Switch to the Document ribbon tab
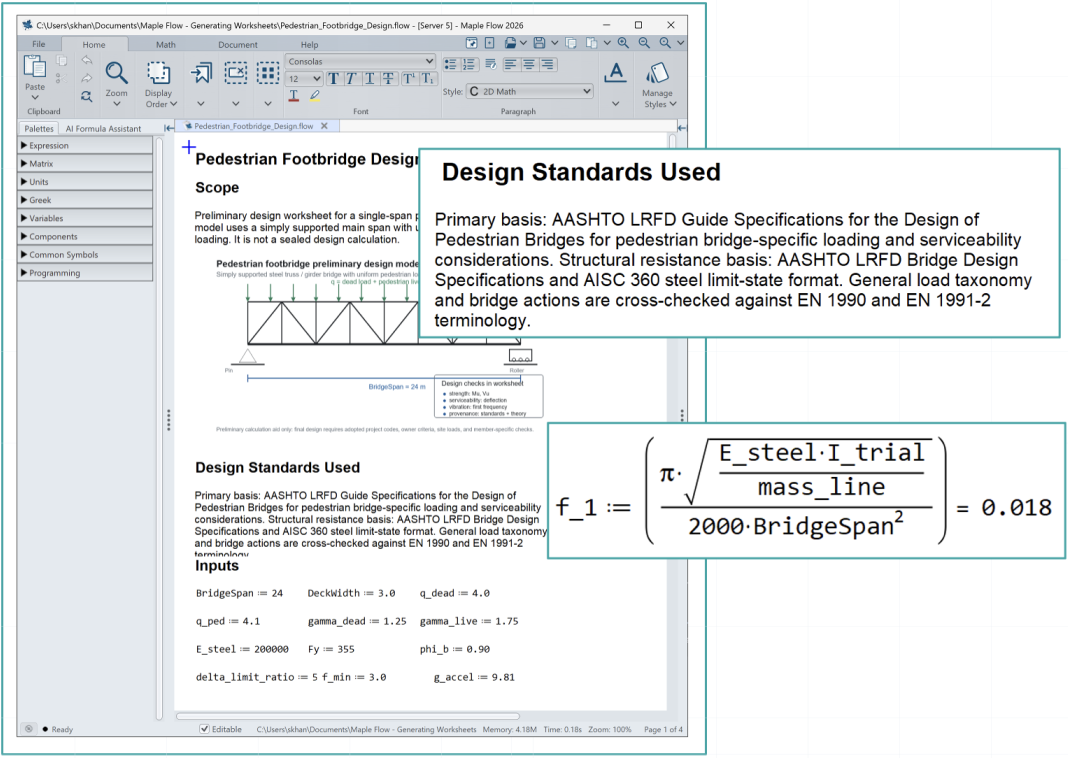1068x758 pixels. [238, 45]
